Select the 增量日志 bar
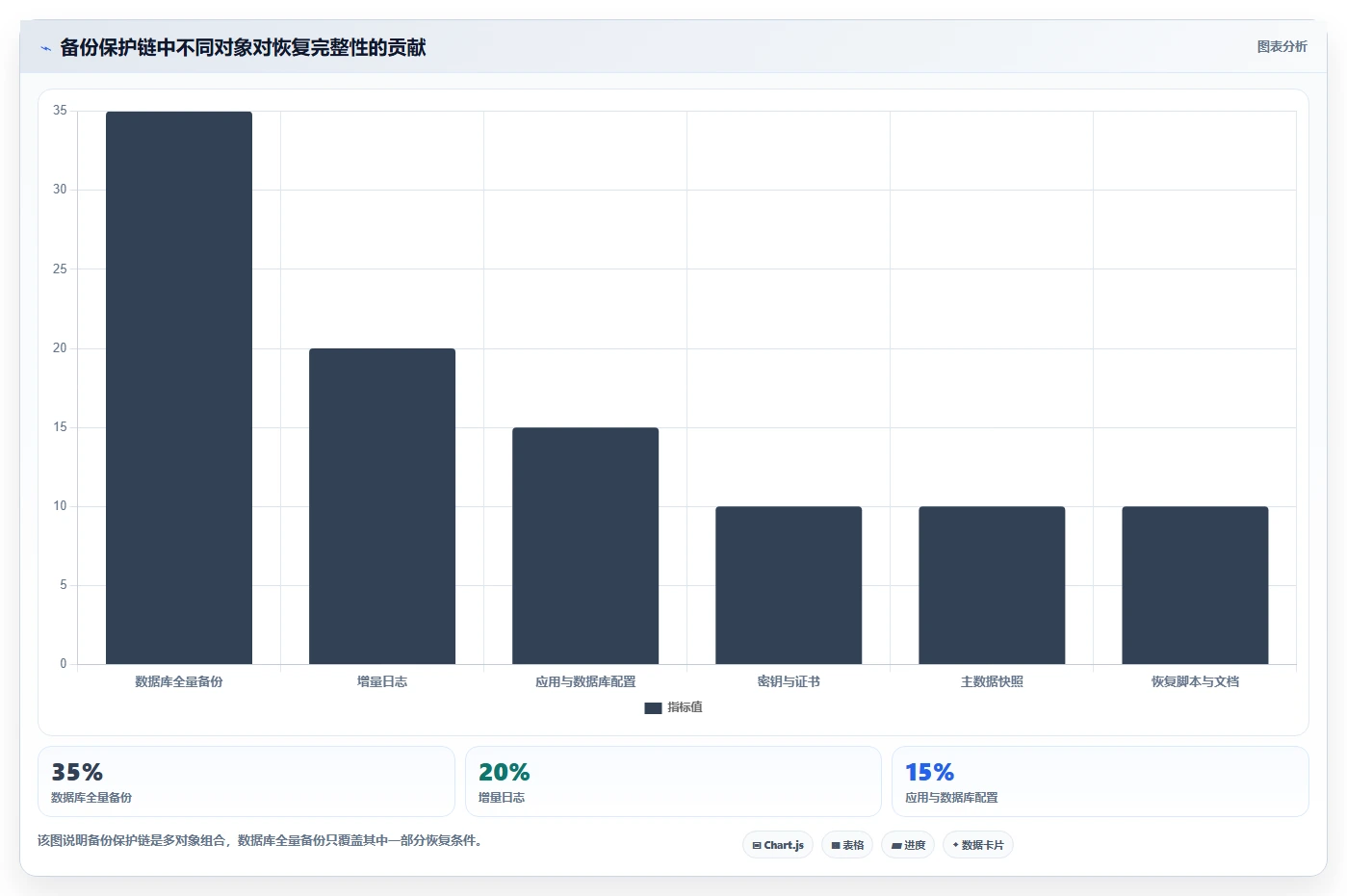 click(382, 506)
